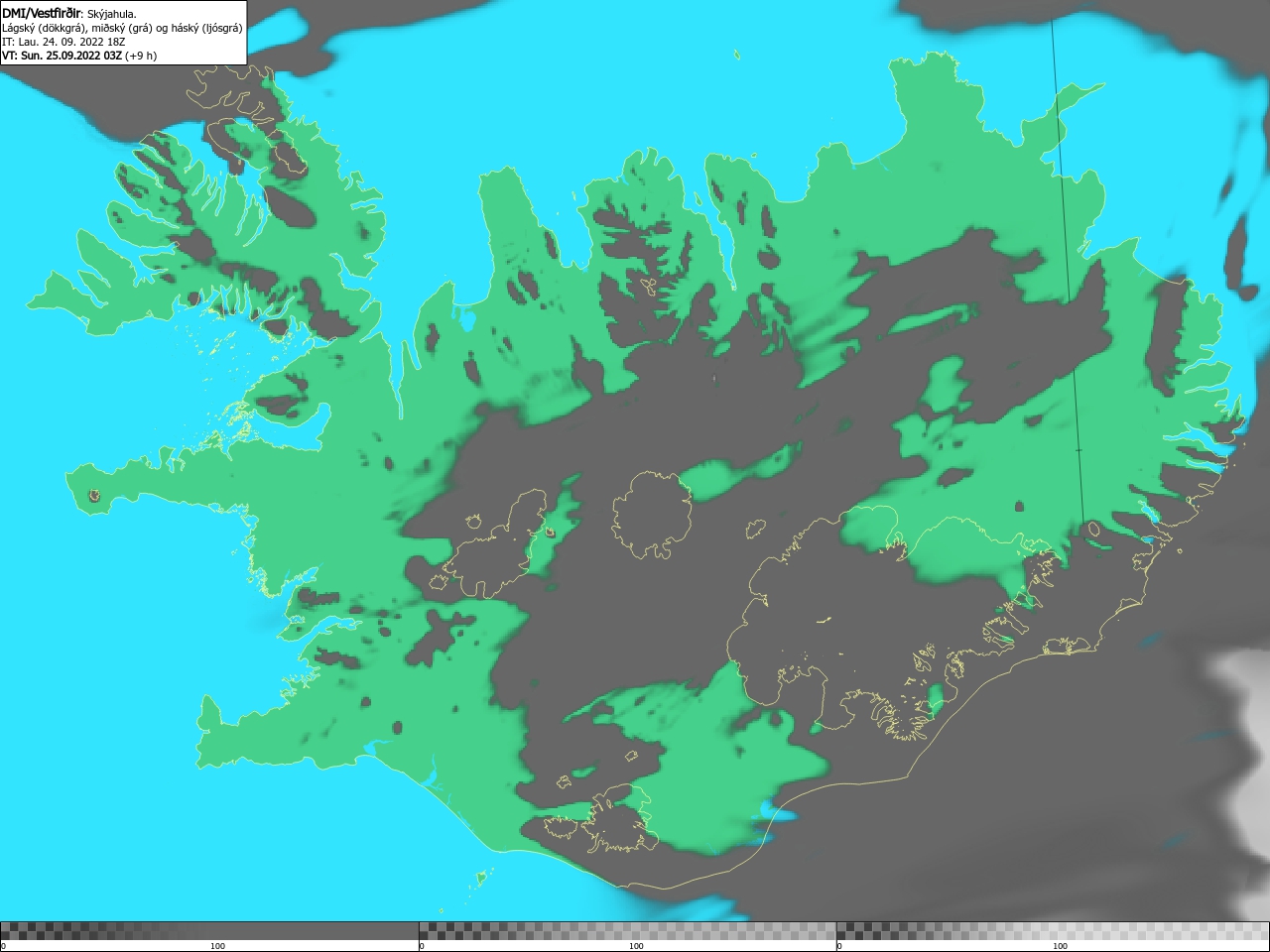The image size is (1270, 952).
Task: Click the '100' label under the low-cloud scale
Action: point(217,946)
